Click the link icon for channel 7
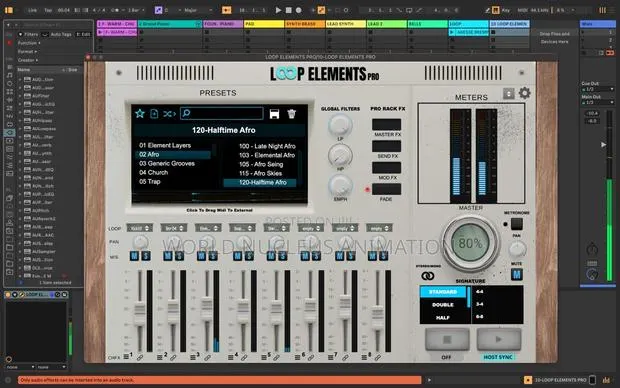 pyautogui.click(x=345, y=358)
